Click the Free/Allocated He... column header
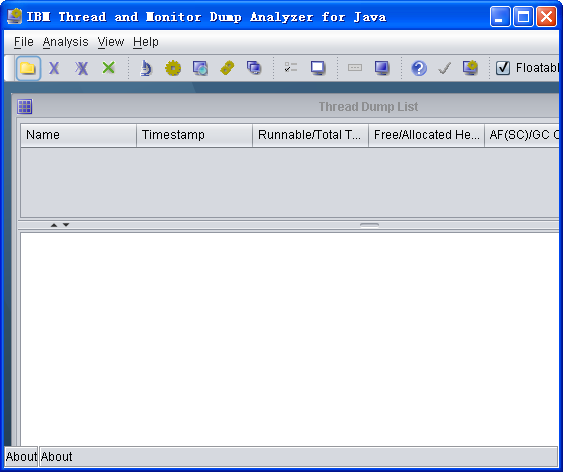Image resolution: width=563 pixels, height=472 pixels. tap(426, 135)
